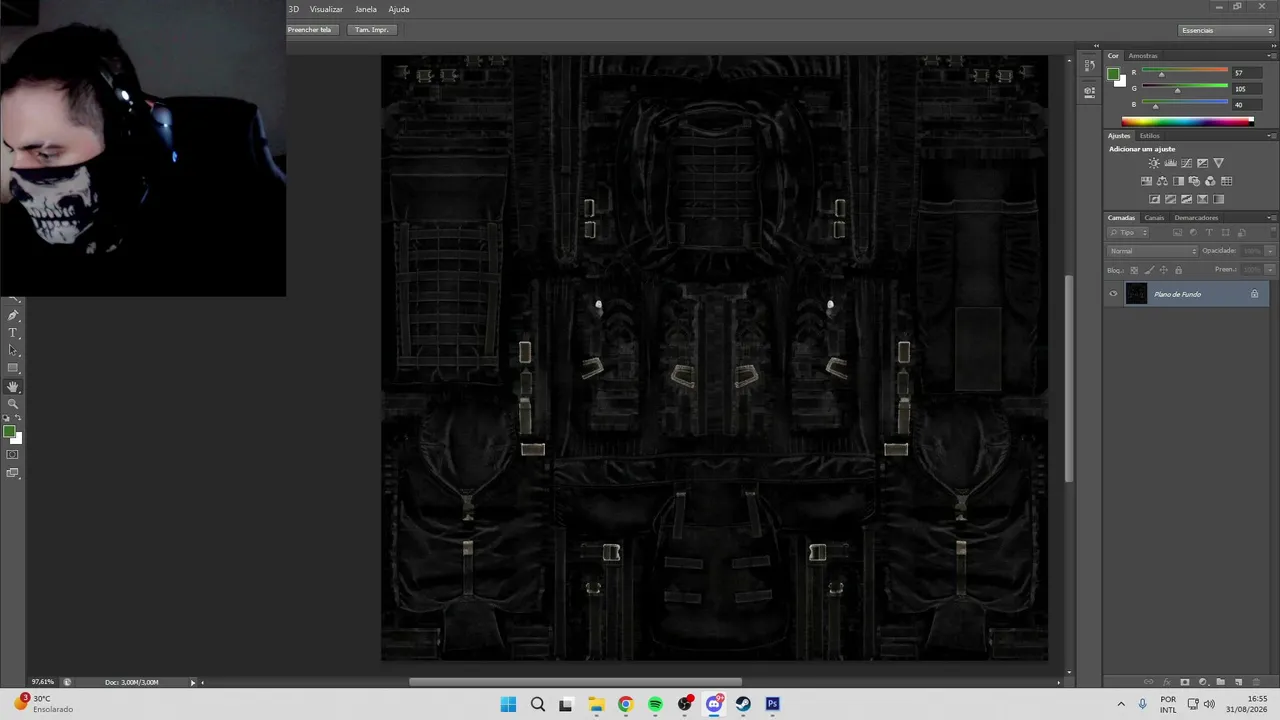Open the layer filter Tipo dropdown
Viewport: 1280px width, 720px height.
[1128, 233]
